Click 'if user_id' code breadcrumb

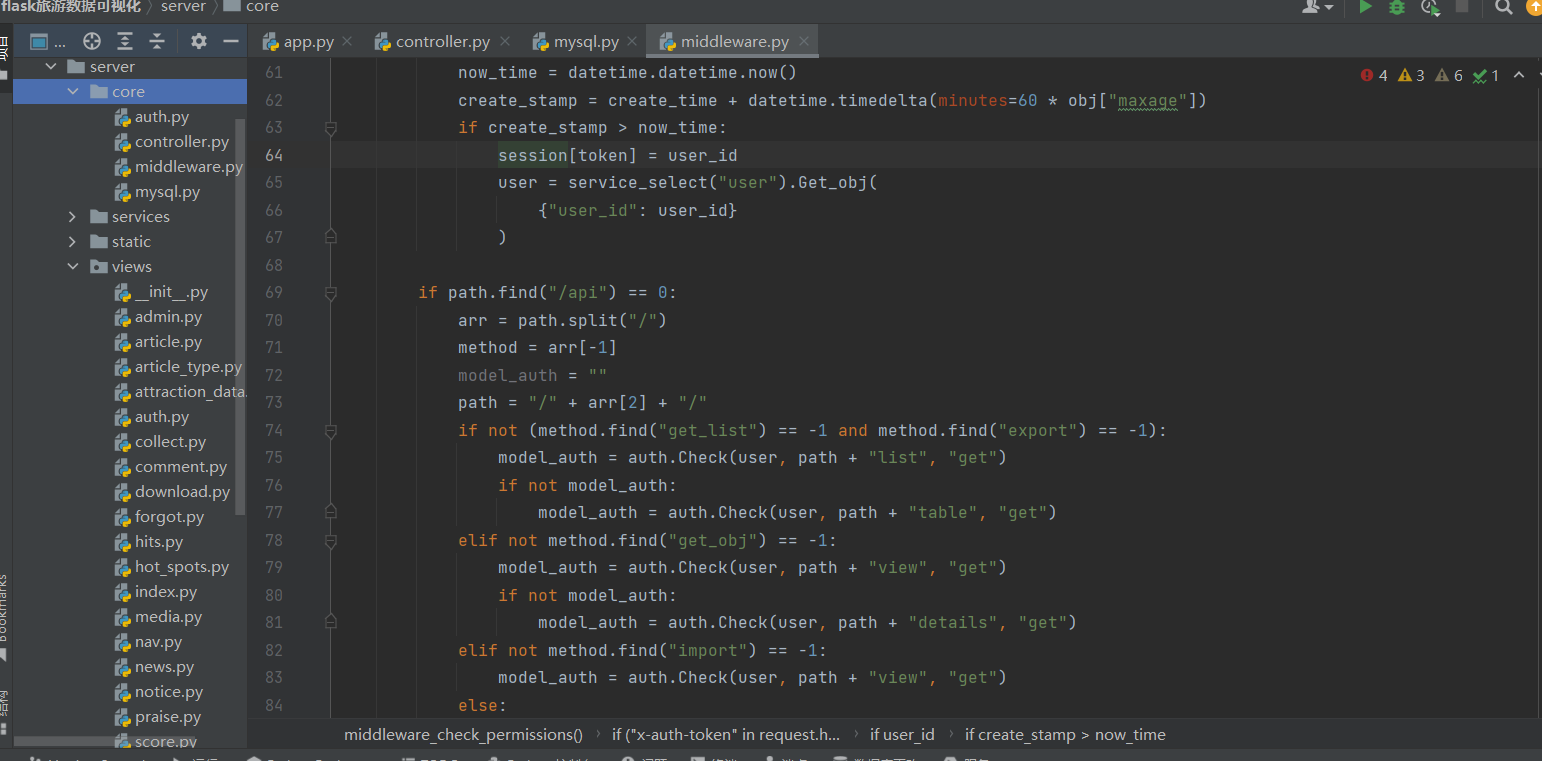(902, 735)
